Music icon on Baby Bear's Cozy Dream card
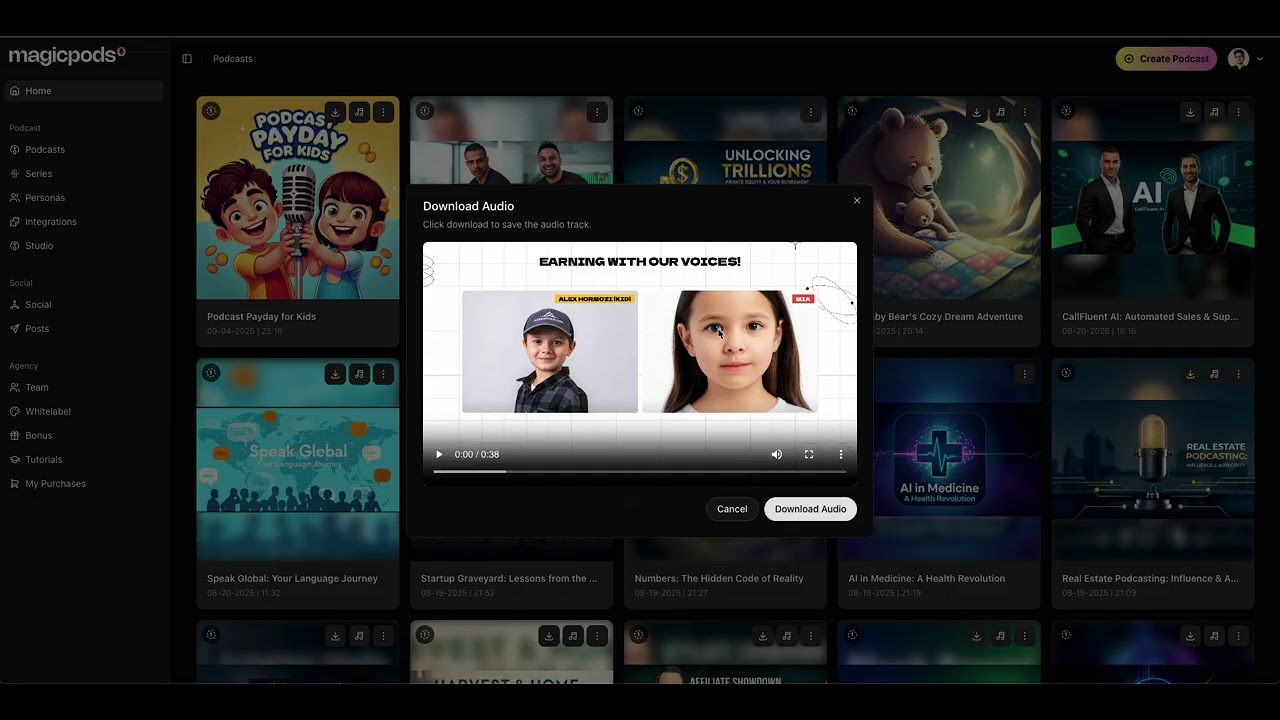This screenshot has height=720, width=1280. [x=1001, y=112]
